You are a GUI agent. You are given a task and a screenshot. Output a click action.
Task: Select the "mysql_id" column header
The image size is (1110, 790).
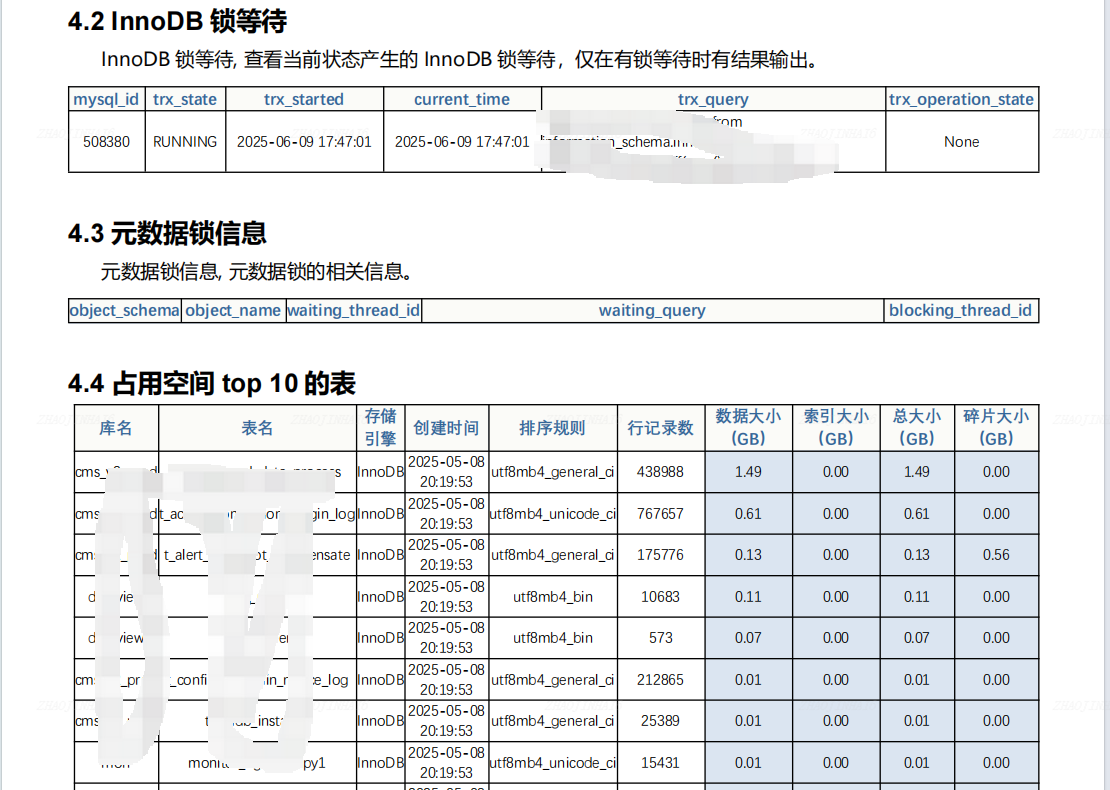106,99
